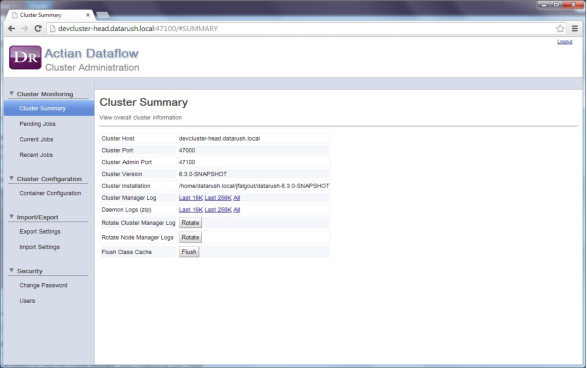Open the Current Jobs page

[x=36, y=139]
